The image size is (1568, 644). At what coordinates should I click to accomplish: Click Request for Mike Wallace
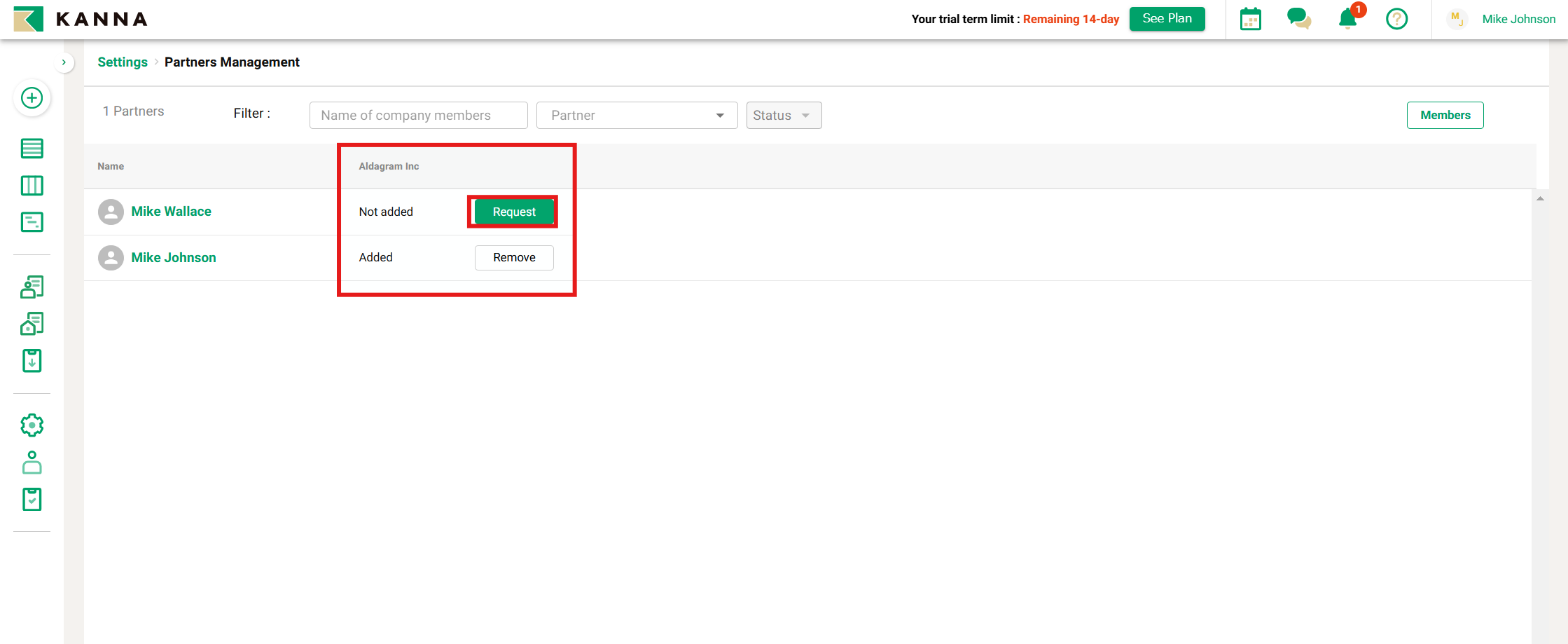[513, 212]
